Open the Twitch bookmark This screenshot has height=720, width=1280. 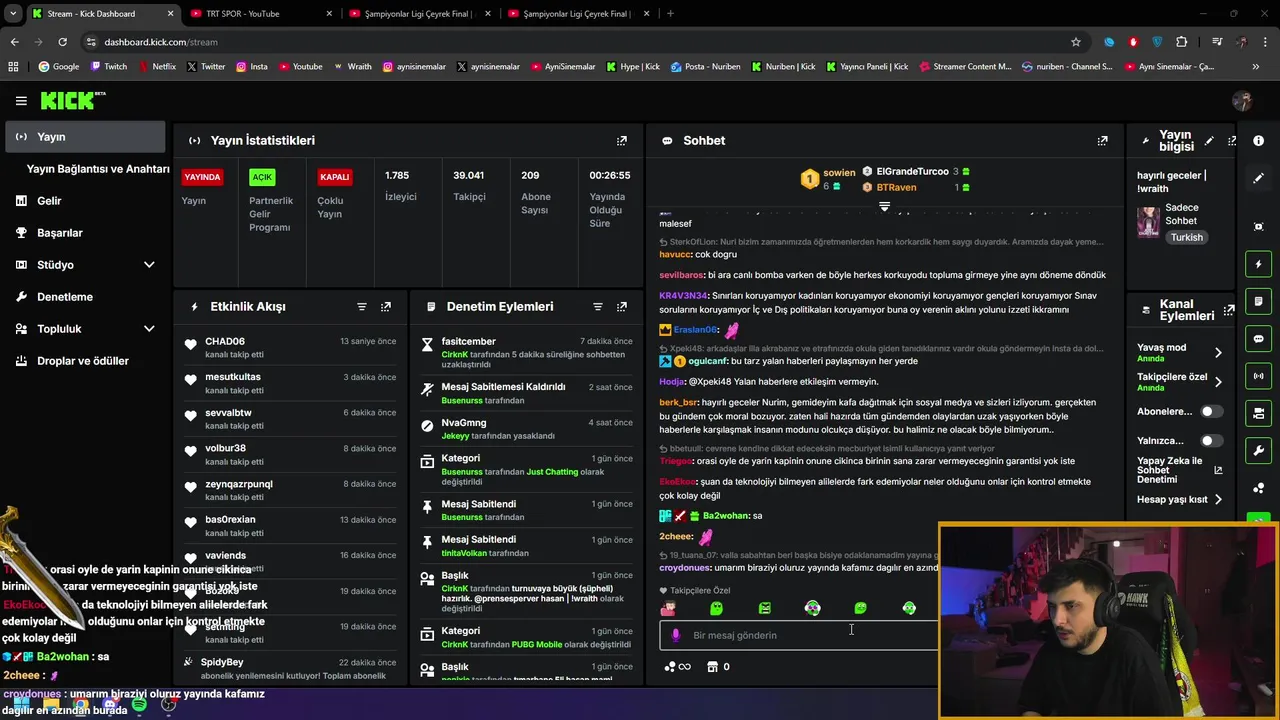coord(109,67)
